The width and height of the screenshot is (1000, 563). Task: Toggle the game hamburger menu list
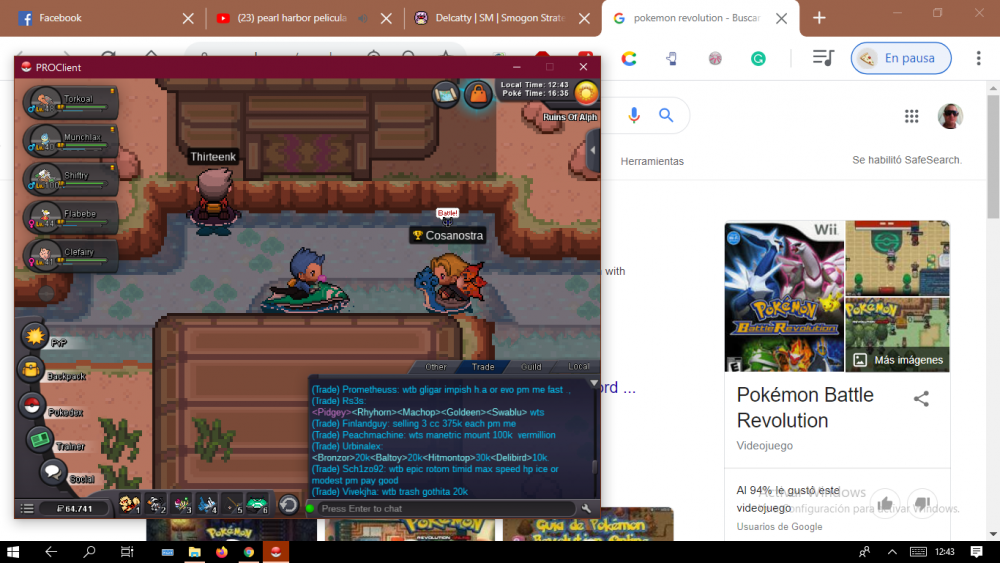(x=27, y=509)
